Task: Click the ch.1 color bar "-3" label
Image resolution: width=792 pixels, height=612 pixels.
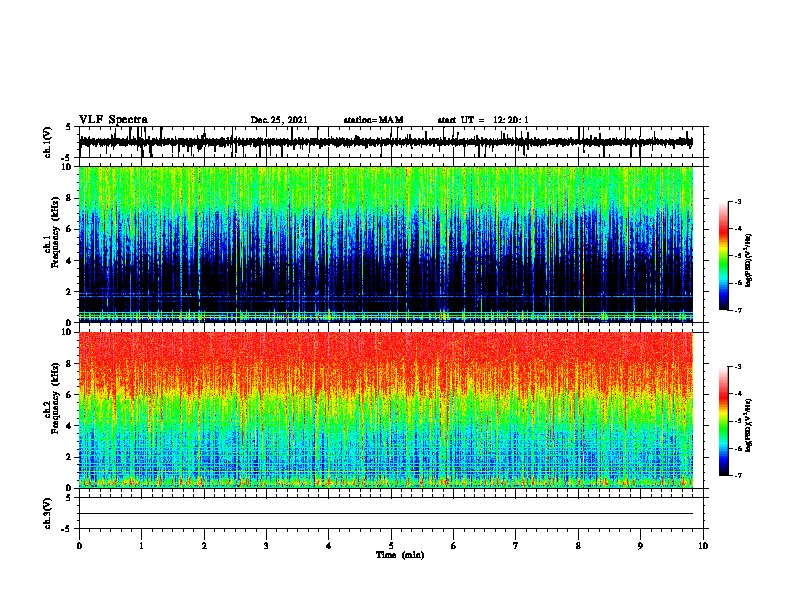Action: tap(737, 202)
